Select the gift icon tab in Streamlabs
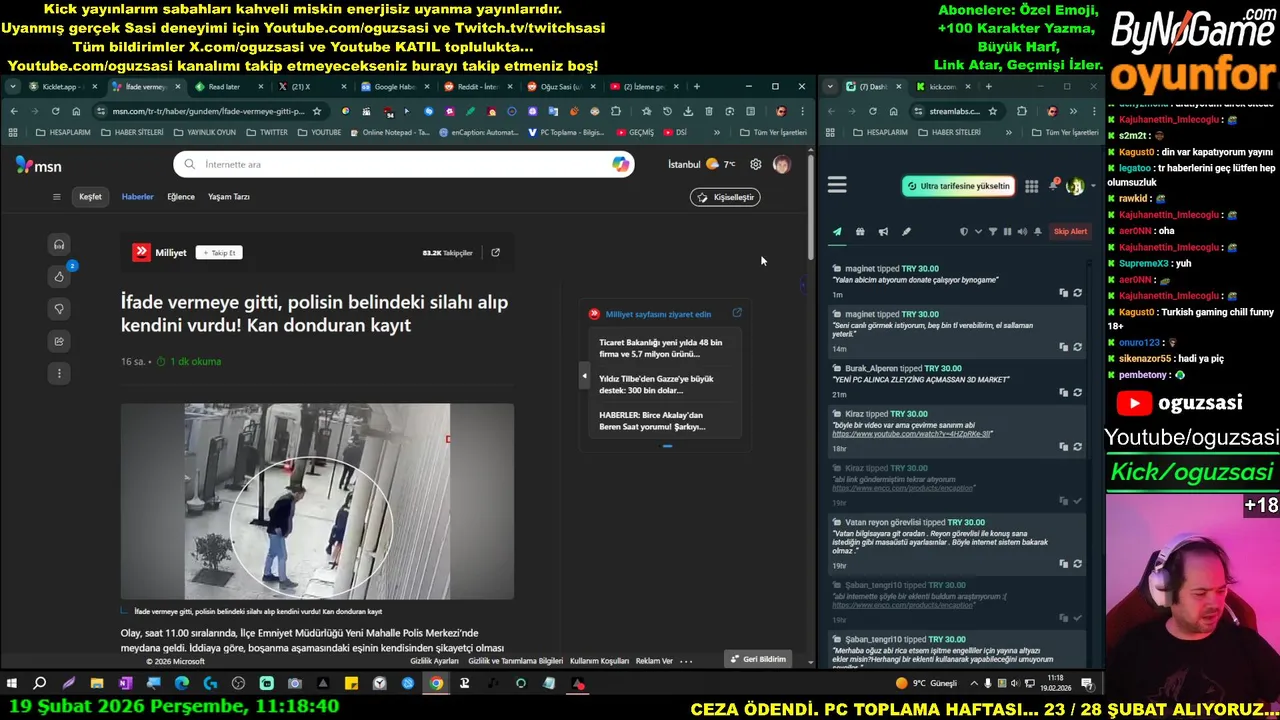Viewport: 1280px width, 720px height. [860, 232]
